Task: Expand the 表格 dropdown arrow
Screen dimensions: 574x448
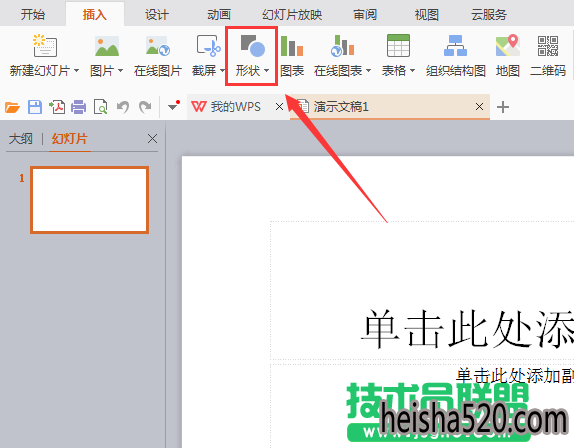Action: [x=412, y=70]
